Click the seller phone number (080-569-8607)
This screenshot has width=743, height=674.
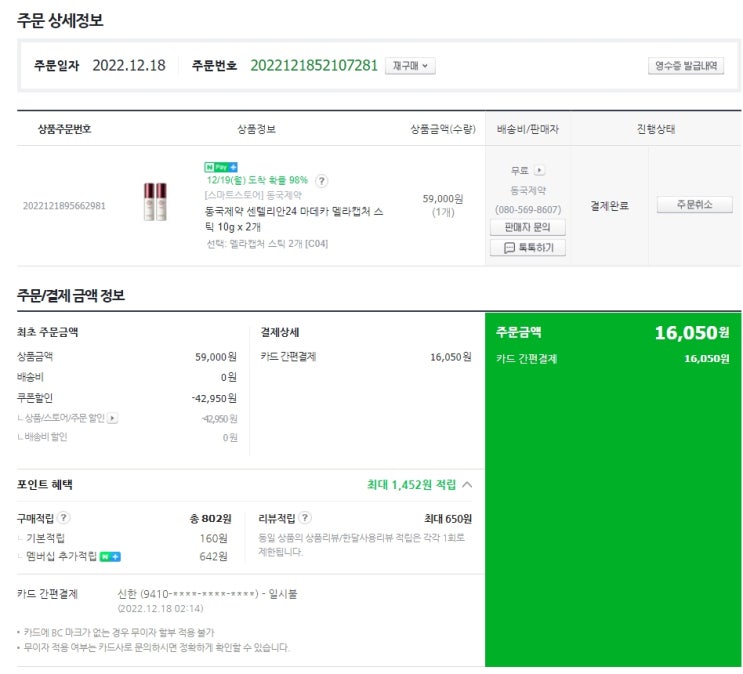[x=528, y=209]
